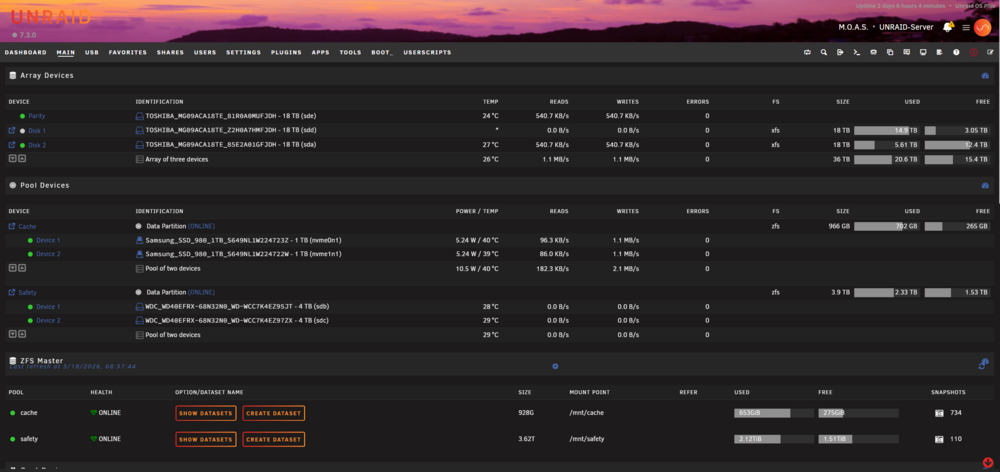Click the Parity drive icon before TOSHIBA 81R0A0MUFJDH

(x=139, y=116)
